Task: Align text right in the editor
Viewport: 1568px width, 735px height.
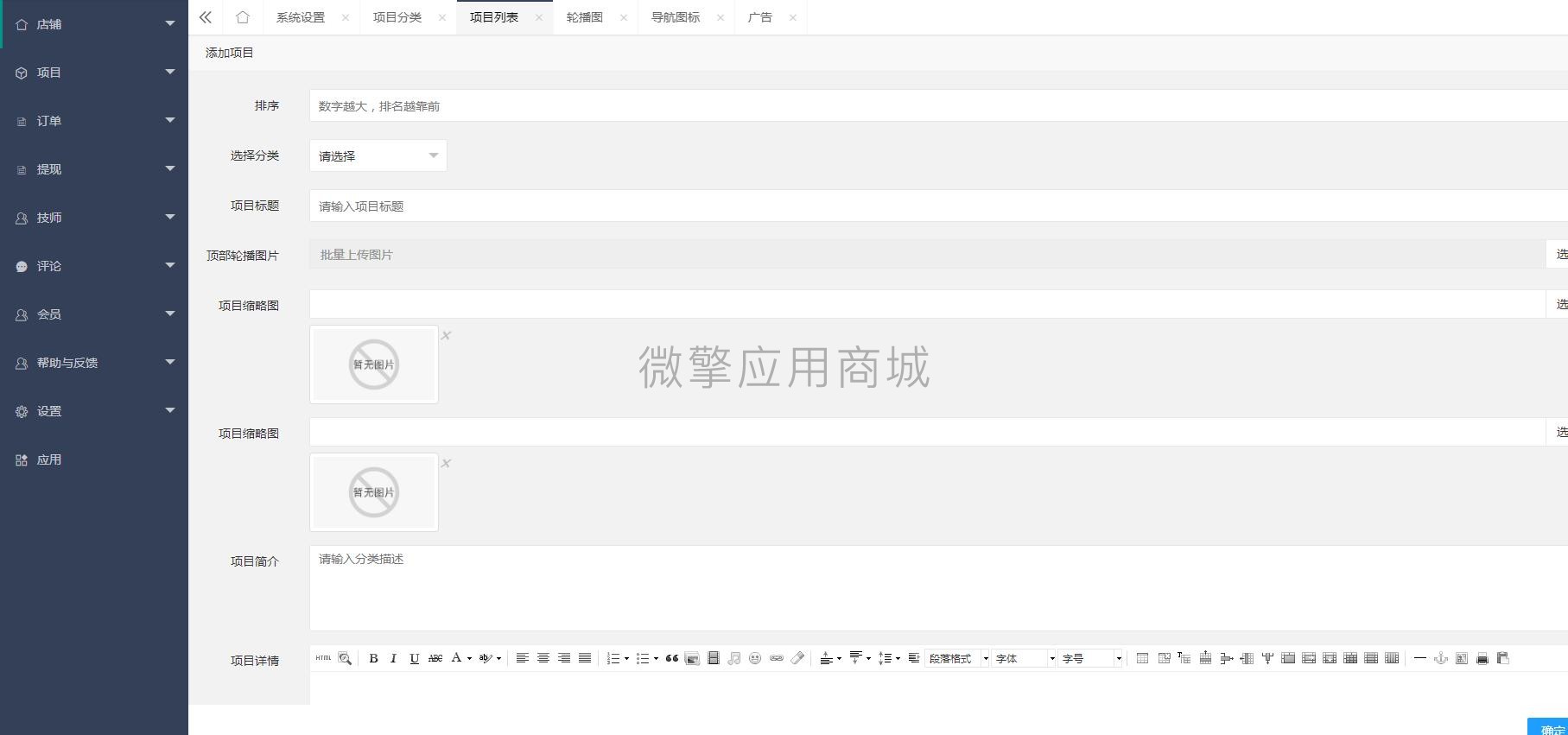Action: 564,658
